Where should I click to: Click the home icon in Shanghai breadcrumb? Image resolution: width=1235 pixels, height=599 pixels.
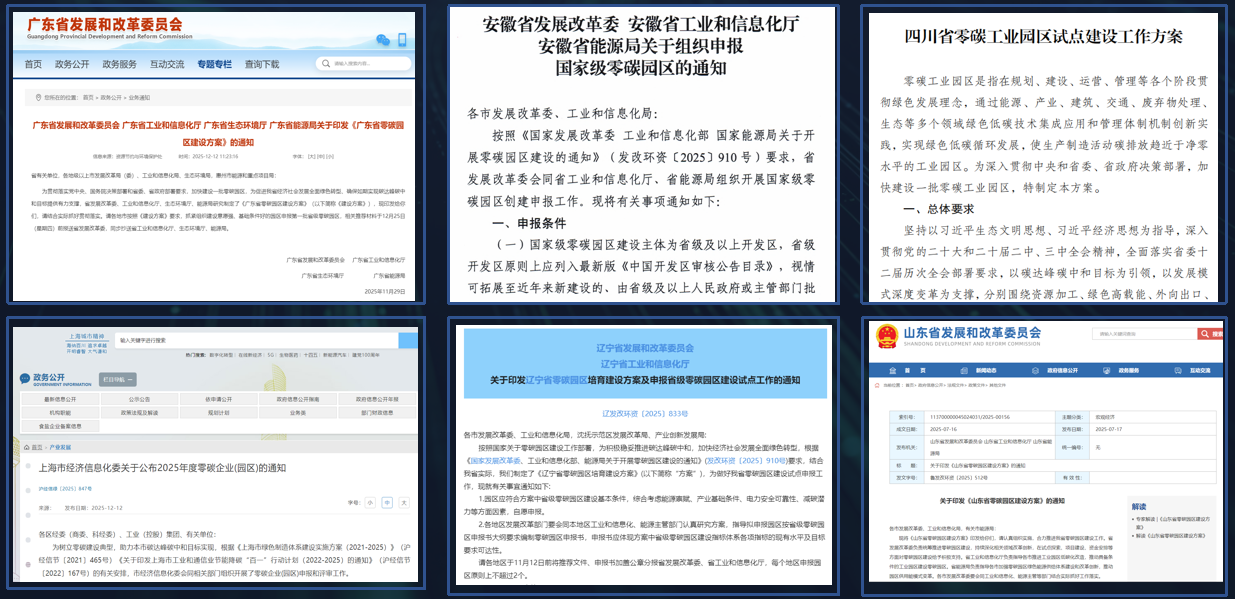point(26,447)
